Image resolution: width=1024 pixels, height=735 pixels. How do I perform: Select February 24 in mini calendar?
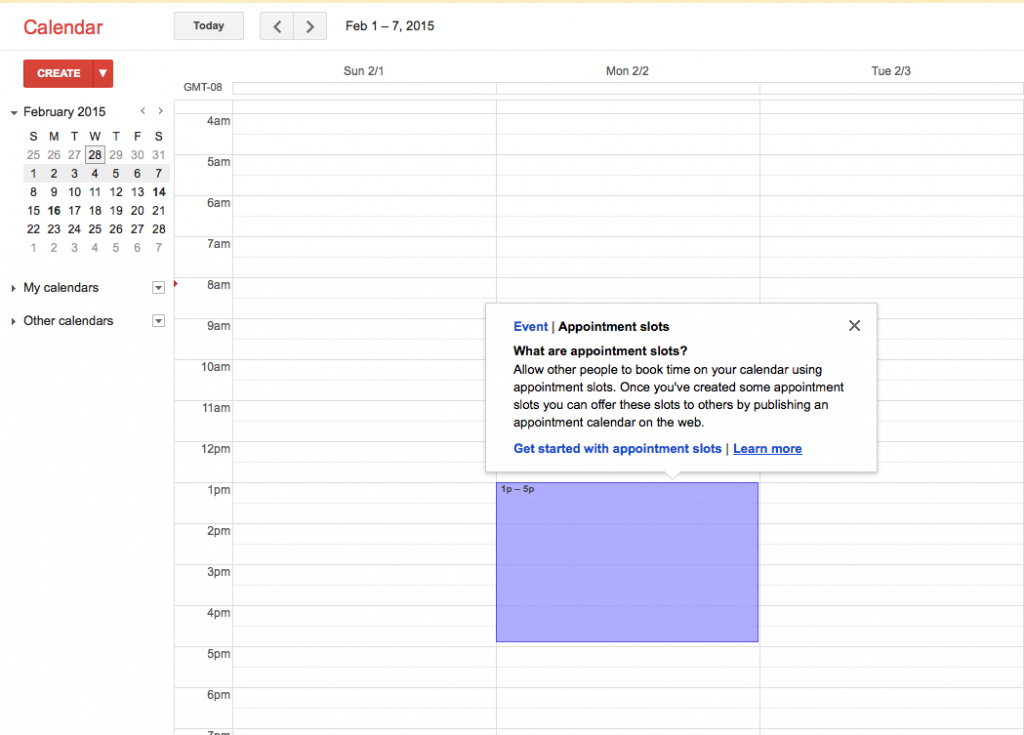pyautogui.click(x=74, y=229)
